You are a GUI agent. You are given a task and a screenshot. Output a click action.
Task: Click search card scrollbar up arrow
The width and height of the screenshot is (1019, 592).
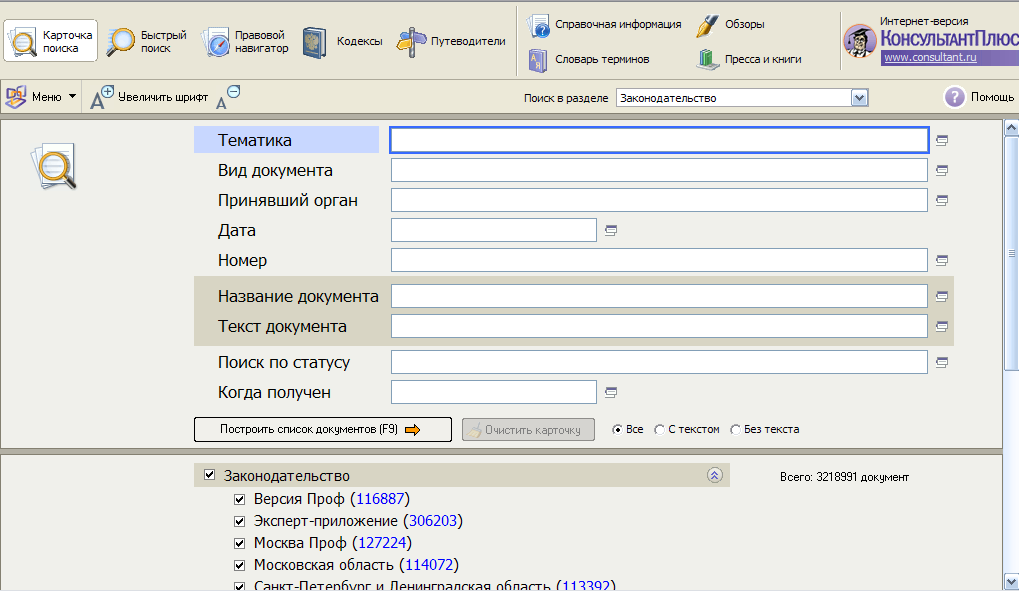1011,127
